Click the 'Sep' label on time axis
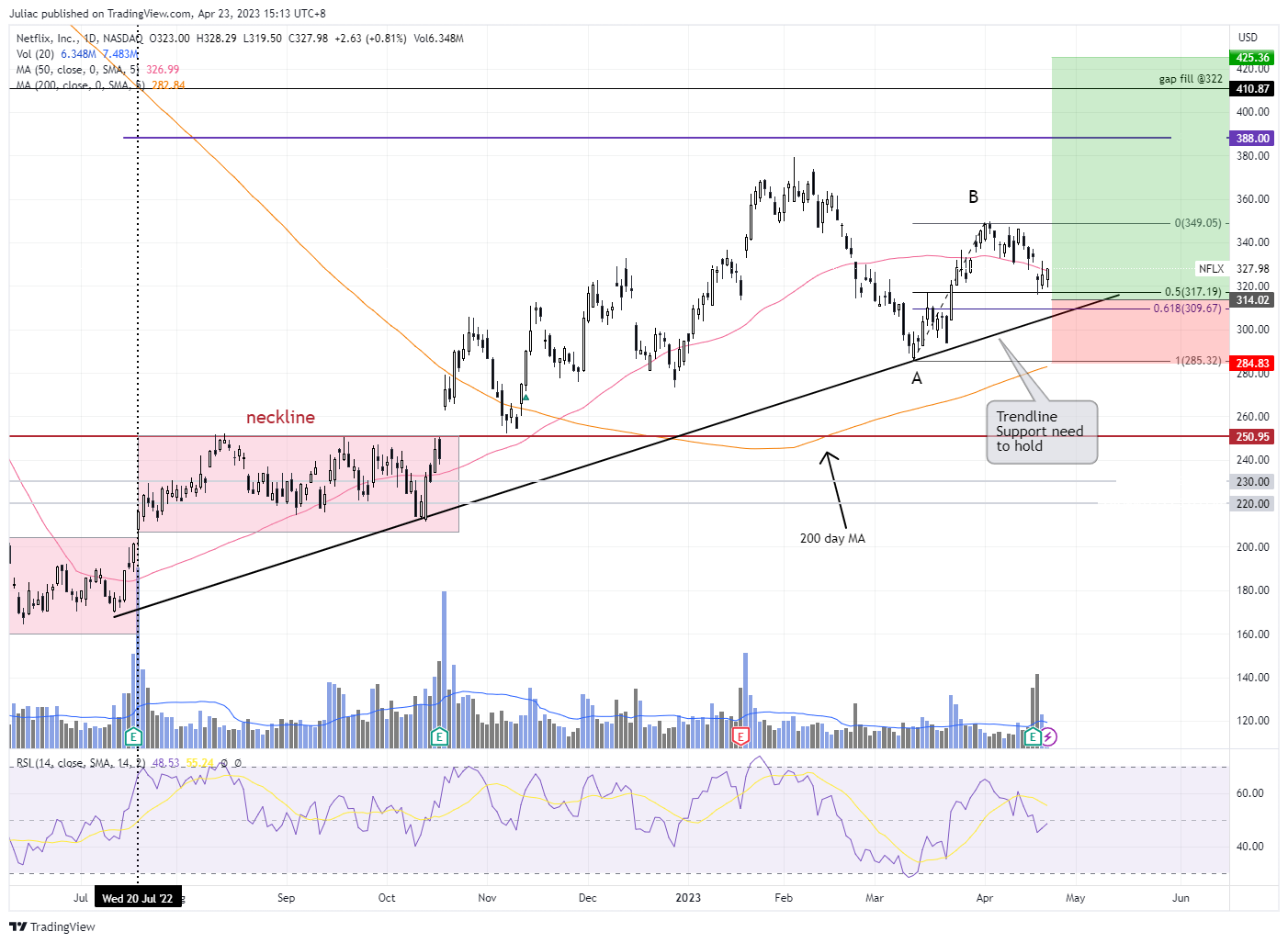 click(287, 898)
